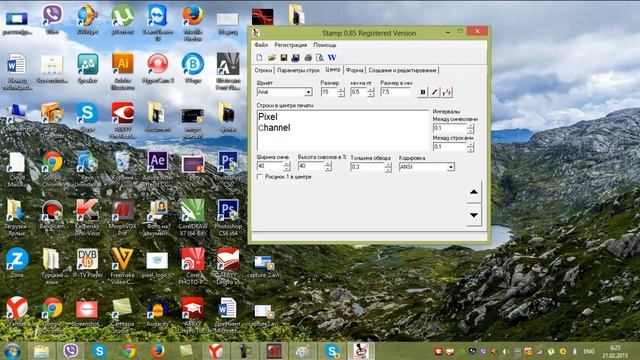Image resolution: width=640 pixels, height=360 pixels.
Task: Click the Firefox taskbar icon
Action: [x=158, y=351]
